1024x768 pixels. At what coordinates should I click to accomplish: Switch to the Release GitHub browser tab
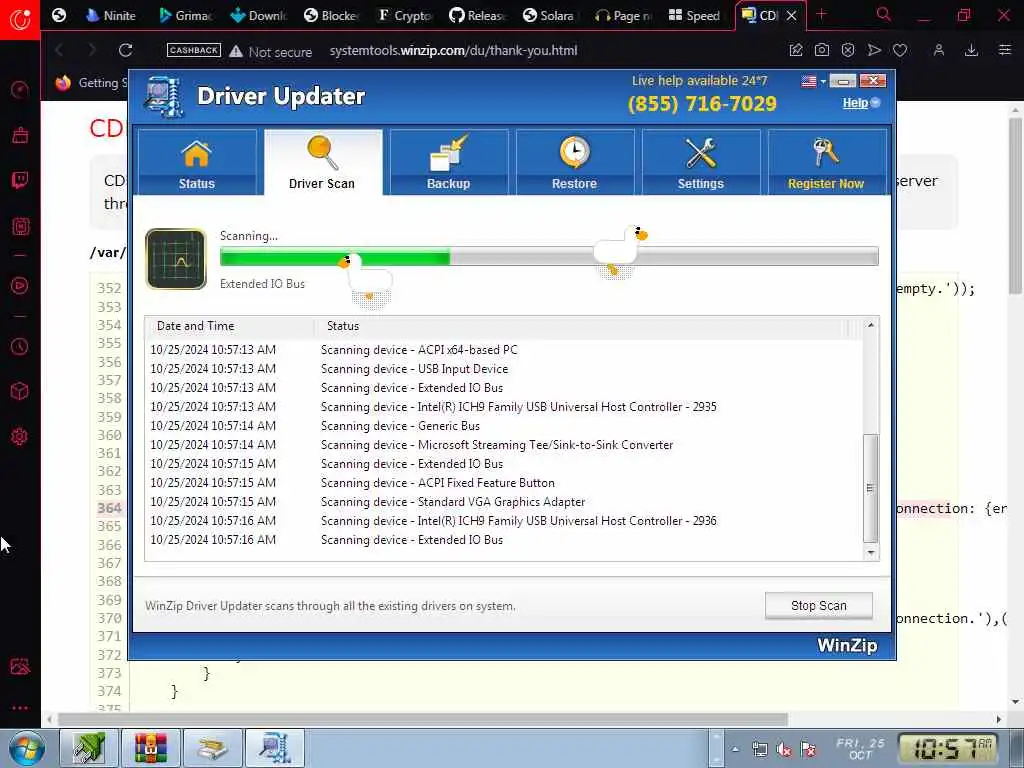coord(478,15)
